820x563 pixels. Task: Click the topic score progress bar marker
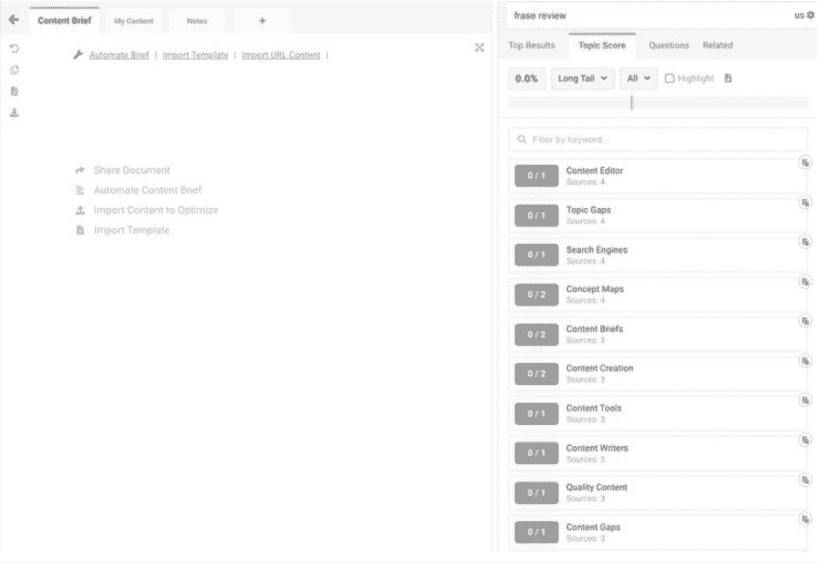click(x=632, y=102)
